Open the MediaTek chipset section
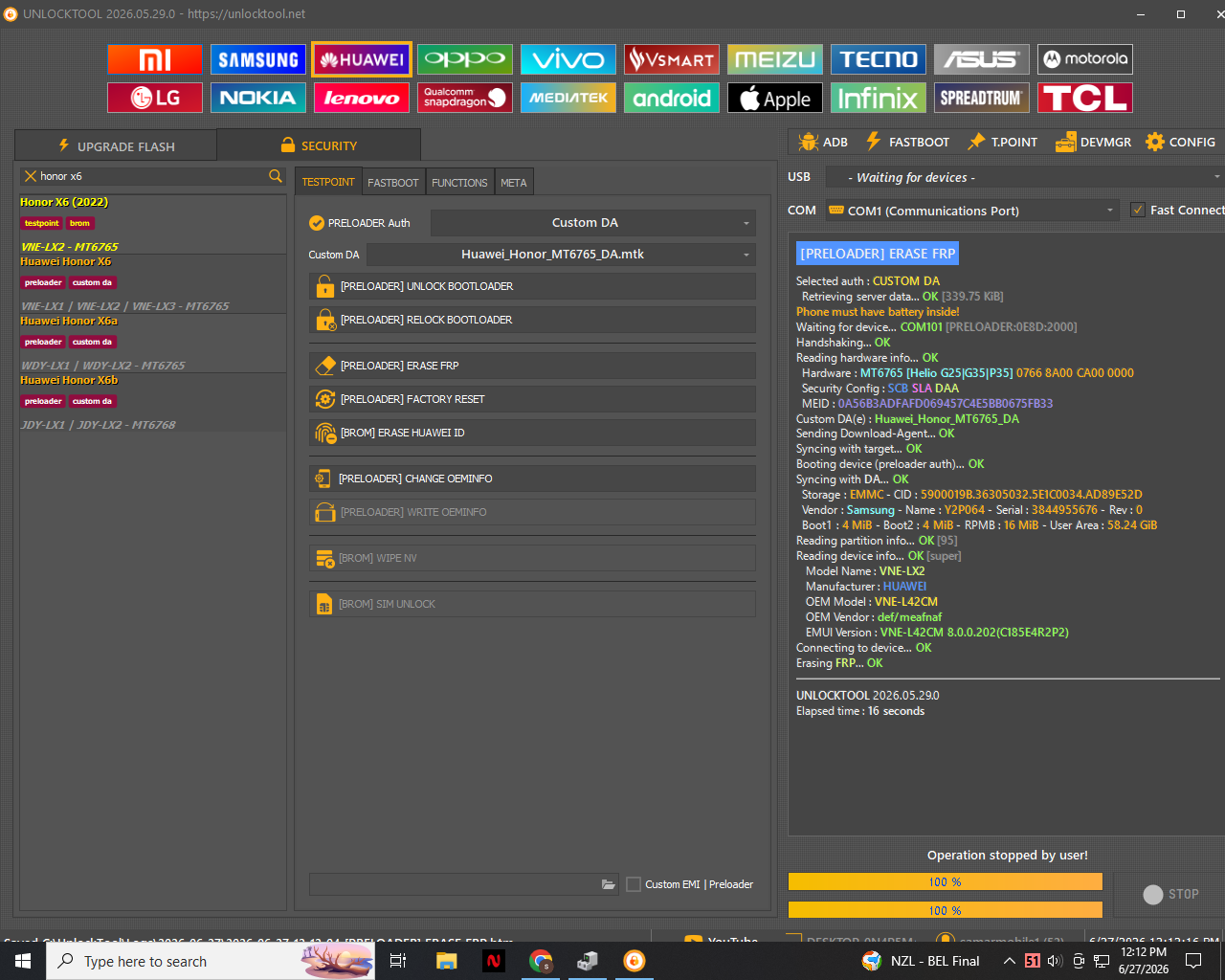The image size is (1225, 980). pos(568,98)
